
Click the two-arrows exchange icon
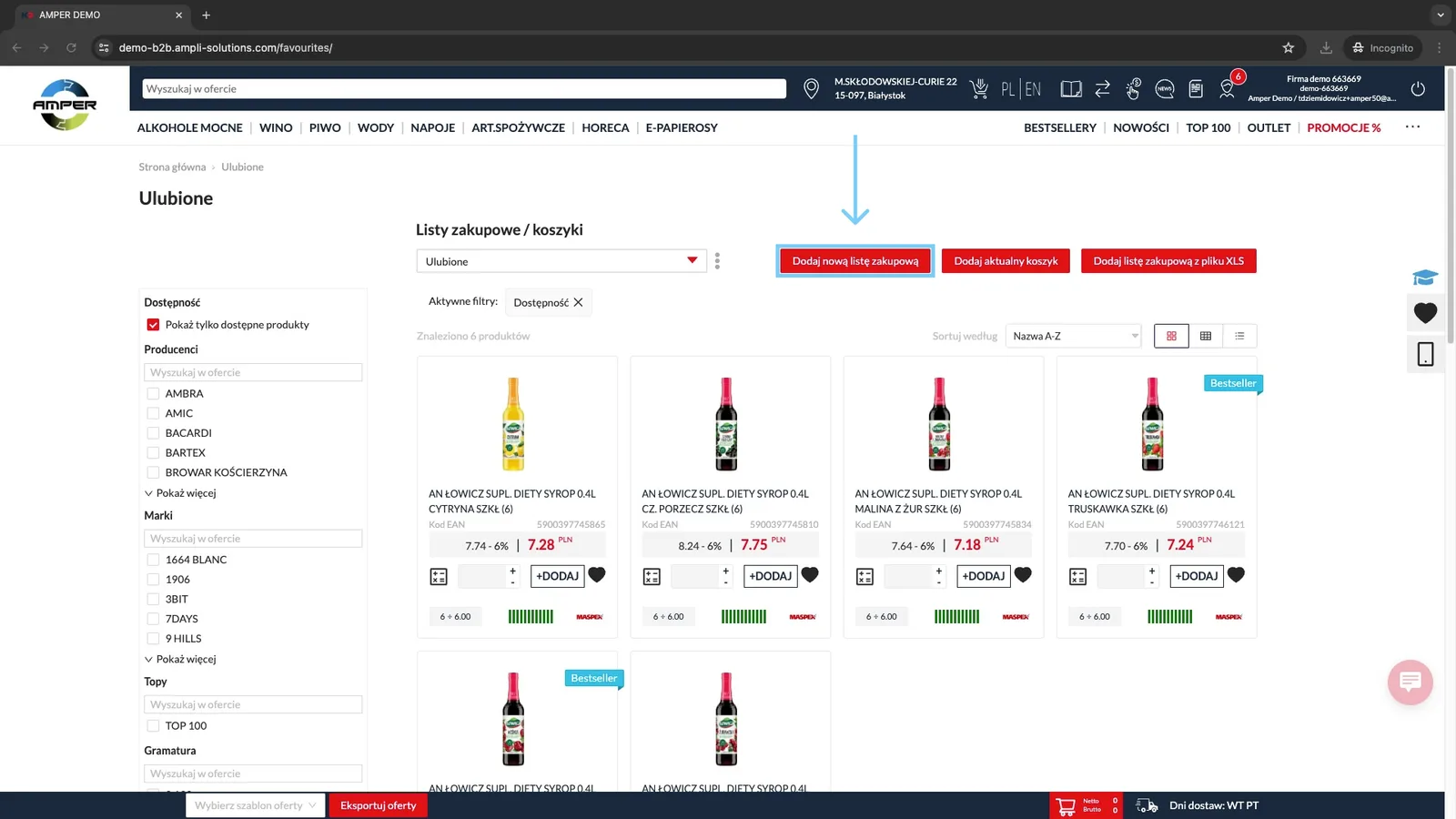pos(1102,88)
